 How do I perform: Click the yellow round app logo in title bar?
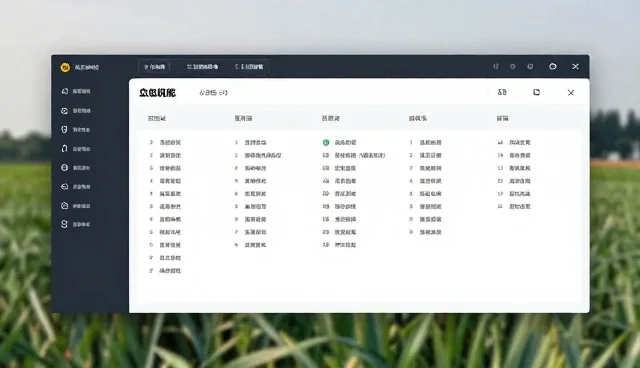[65, 67]
